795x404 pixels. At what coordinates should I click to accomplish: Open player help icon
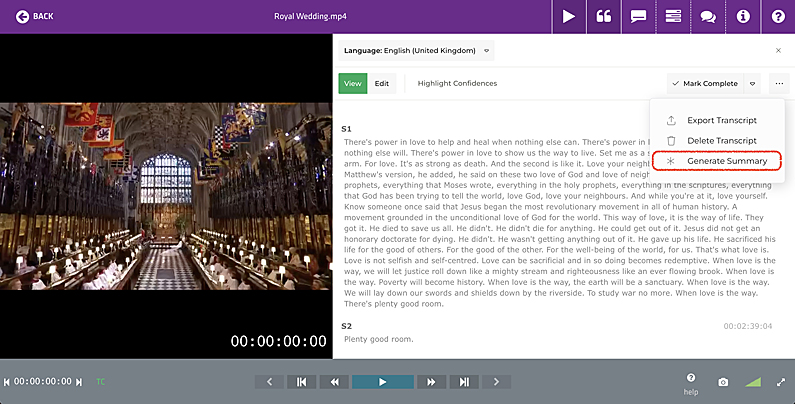click(691, 384)
